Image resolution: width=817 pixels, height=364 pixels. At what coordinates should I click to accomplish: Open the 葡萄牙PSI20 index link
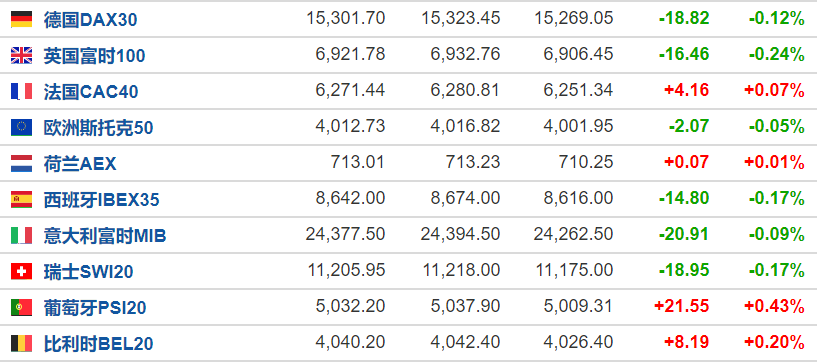(x=95, y=308)
